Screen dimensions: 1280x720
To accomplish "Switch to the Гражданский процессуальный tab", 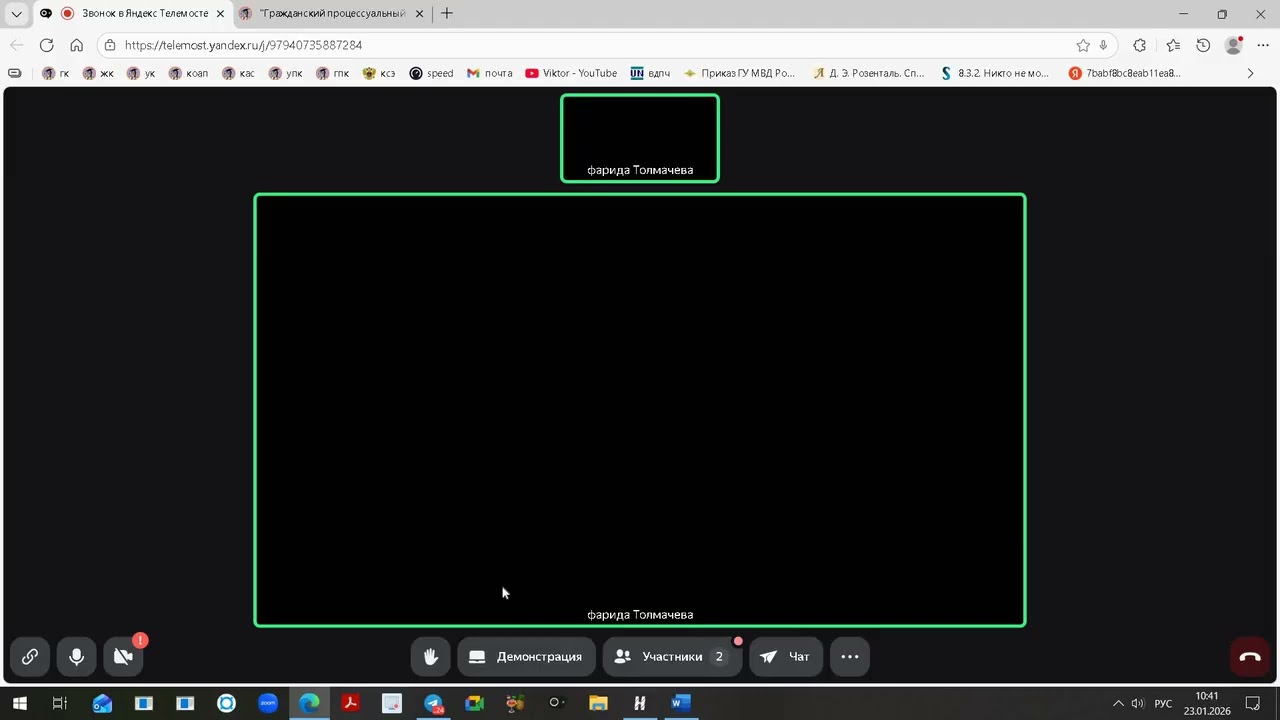I will pyautogui.click(x=332, y=14).
